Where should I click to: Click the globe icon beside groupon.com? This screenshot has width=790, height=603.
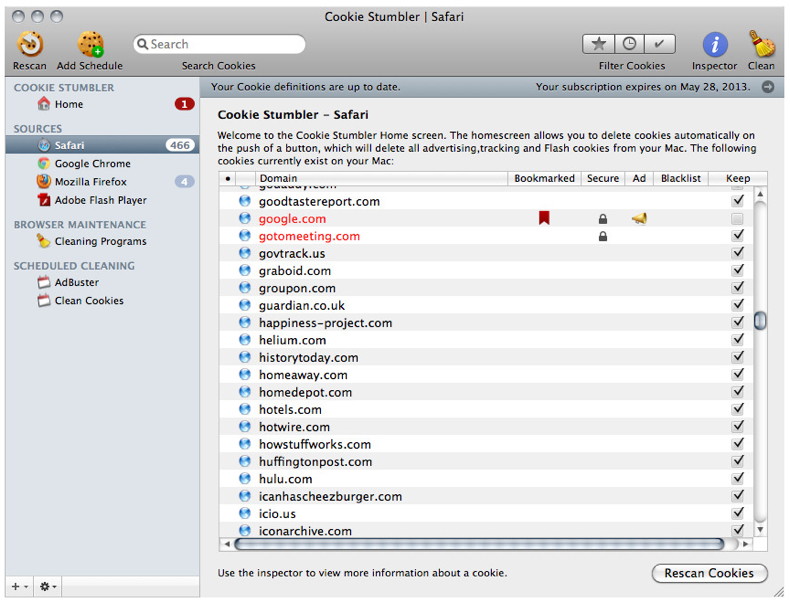(245, 288)
